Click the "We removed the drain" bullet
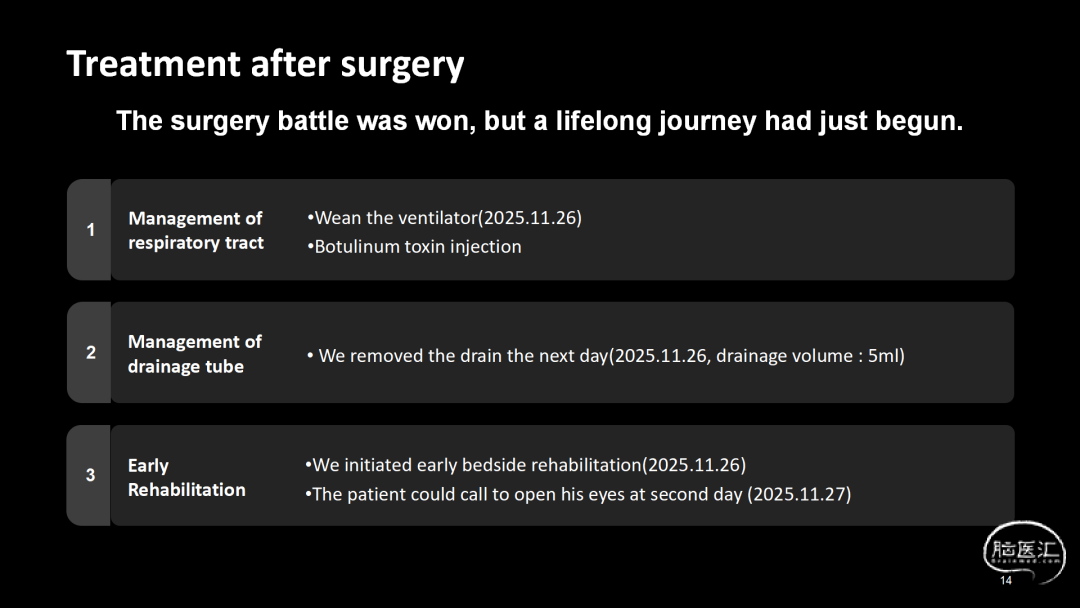Screen dimensions: 1080x608 (605, 356)
